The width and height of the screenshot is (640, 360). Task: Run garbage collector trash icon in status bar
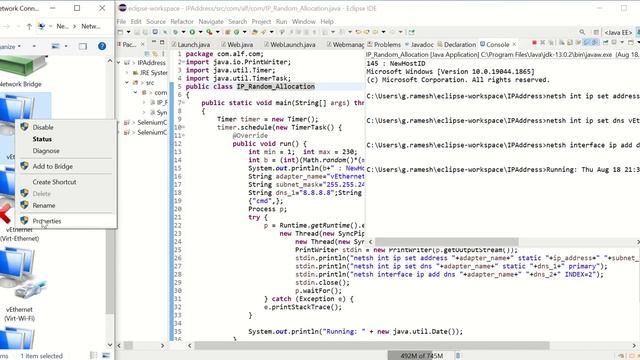[458, 356]
